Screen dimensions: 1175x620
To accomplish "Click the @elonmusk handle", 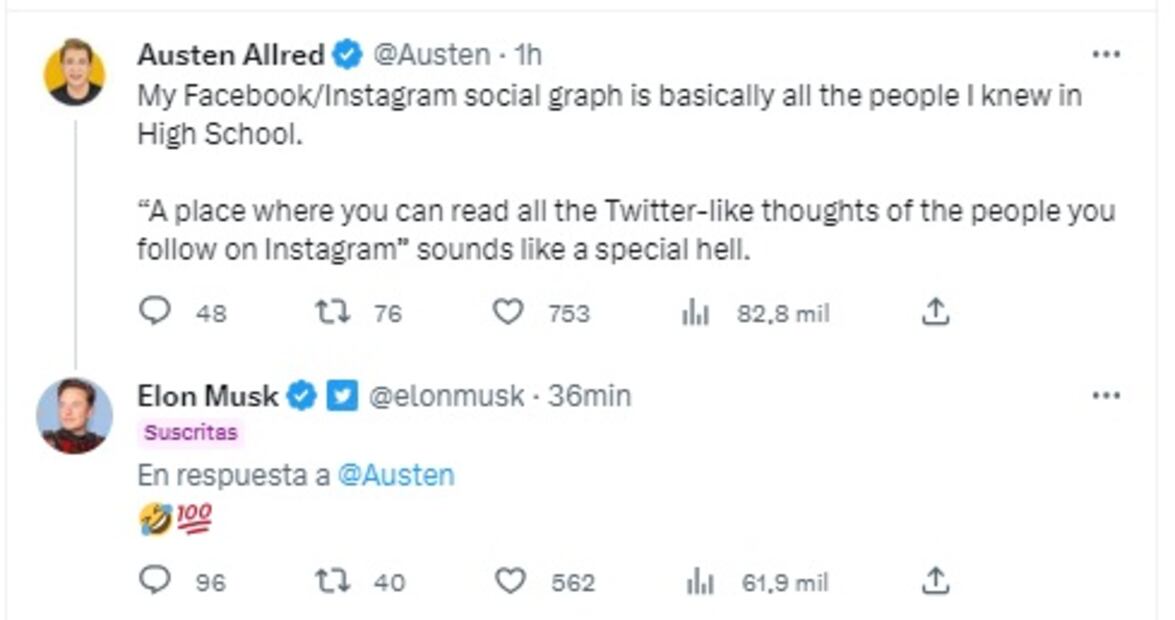I will (446, 396).
